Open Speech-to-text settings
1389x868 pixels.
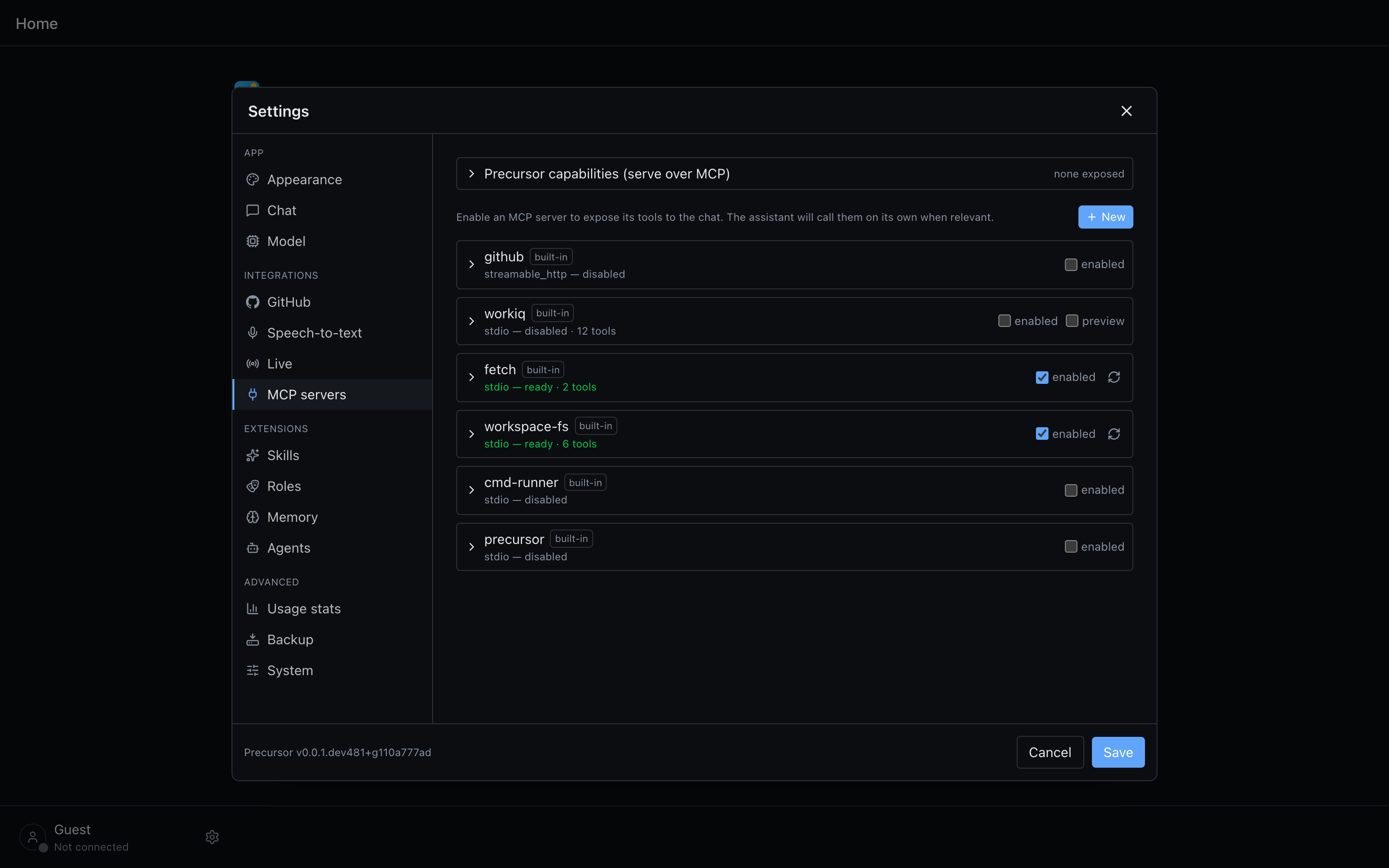[x=332, y=333]
